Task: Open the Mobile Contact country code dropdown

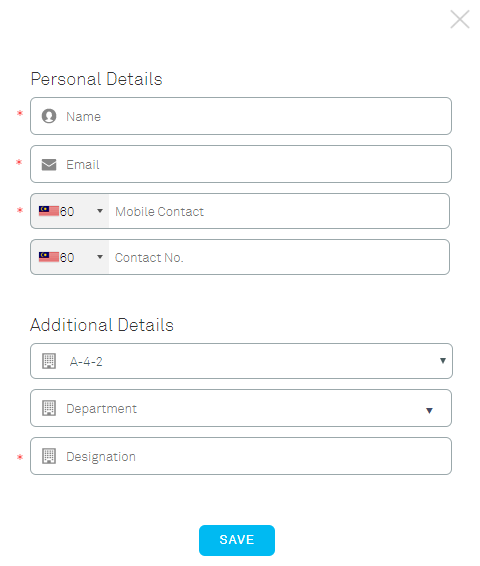Action: coord(100,211)
